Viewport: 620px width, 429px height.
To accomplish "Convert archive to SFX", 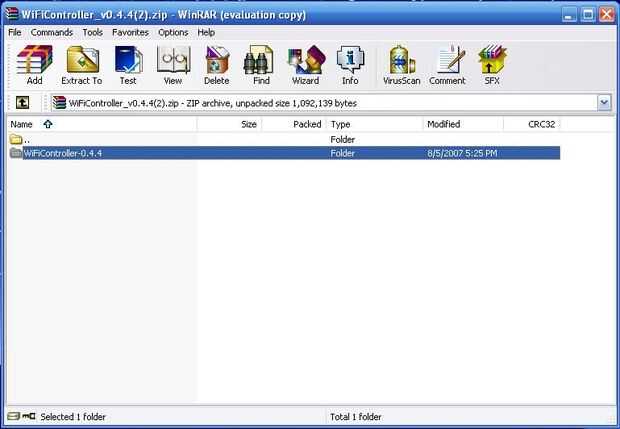I will tap(492, 64).
